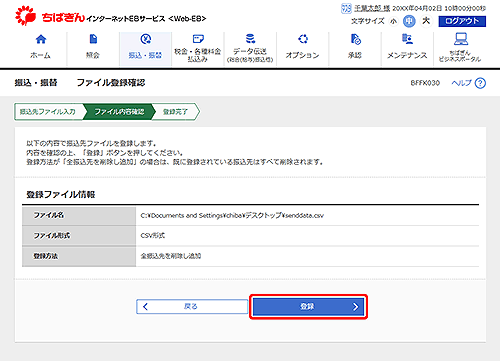
Task: Click the help question mark icon
Action: pyautogui.click(x=480, y=83)
